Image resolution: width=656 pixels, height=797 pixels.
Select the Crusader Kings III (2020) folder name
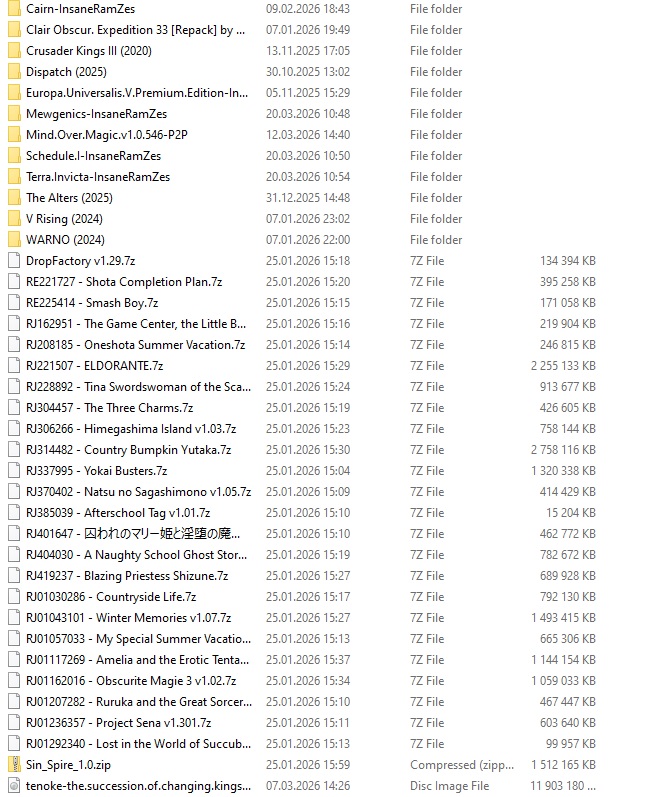(89, 51)
